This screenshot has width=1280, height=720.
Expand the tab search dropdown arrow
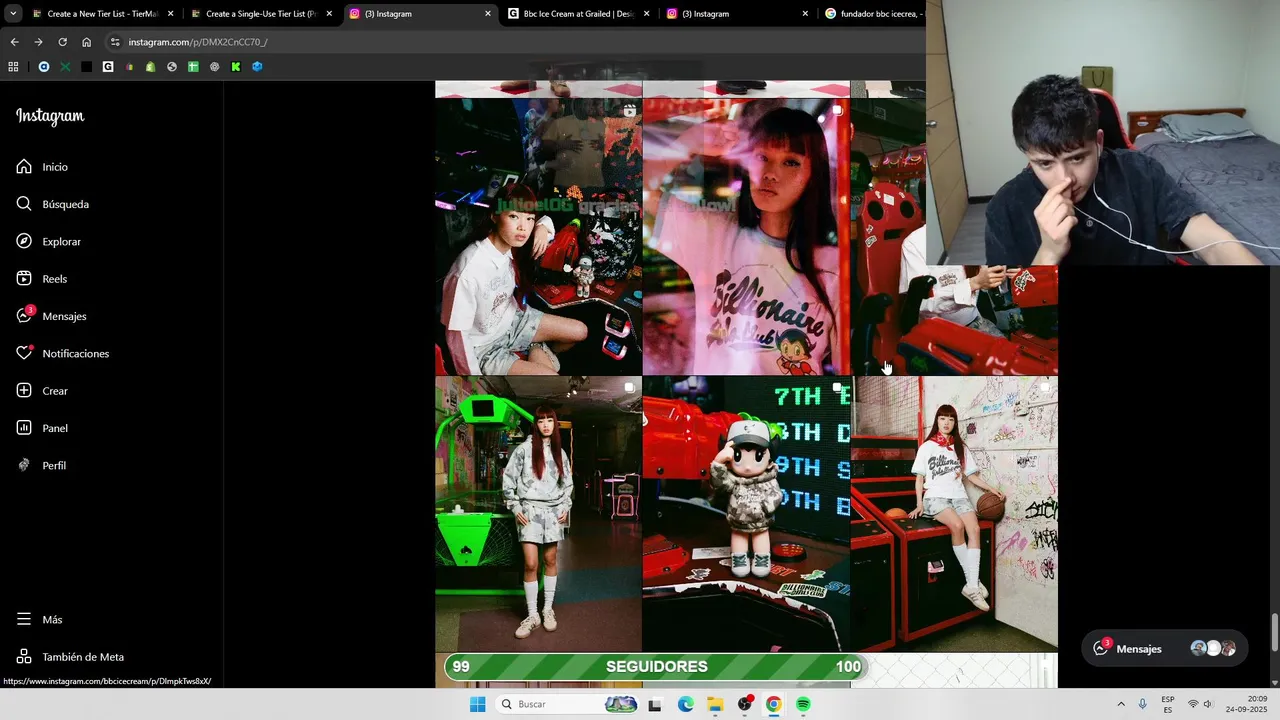(x=12, y=14)
